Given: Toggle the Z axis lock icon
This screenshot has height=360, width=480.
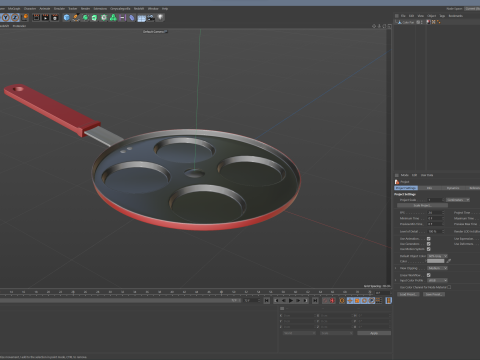Looking at the screenshot, I should [x=15, y=18].
